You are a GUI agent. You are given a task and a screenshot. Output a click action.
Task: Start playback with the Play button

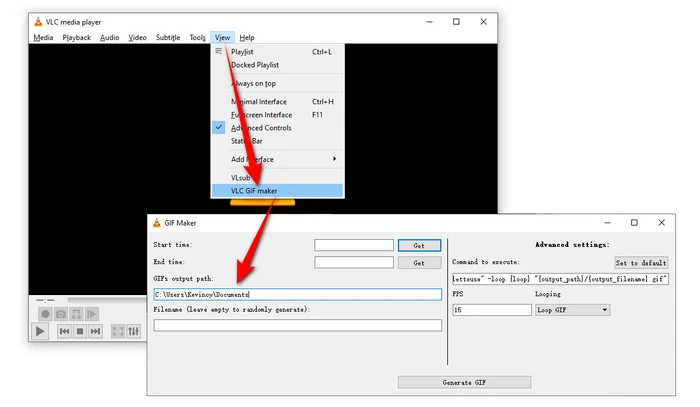tap(40, 331)
